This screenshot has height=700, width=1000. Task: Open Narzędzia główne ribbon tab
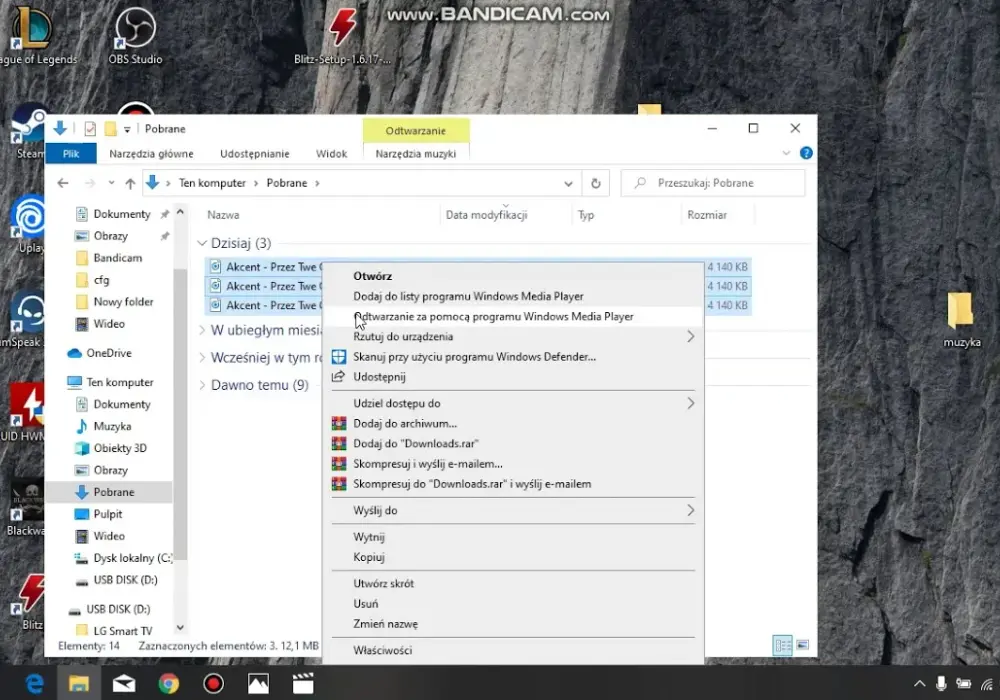coord(151,154)
